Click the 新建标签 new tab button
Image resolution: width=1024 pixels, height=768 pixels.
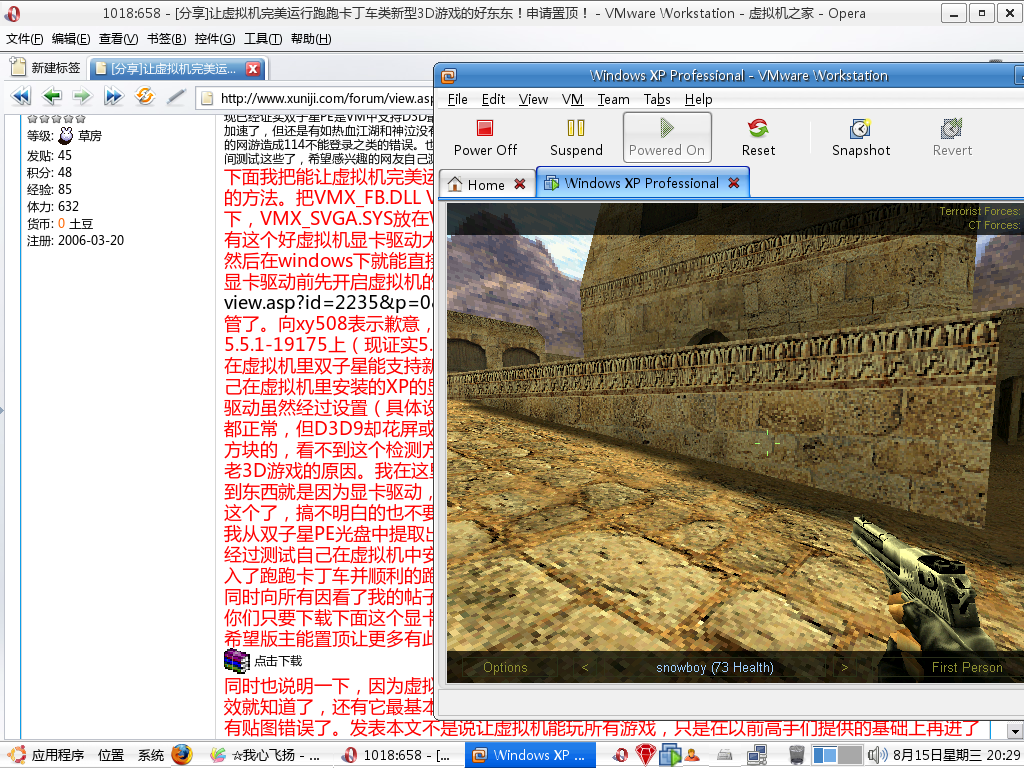point(46,68)
